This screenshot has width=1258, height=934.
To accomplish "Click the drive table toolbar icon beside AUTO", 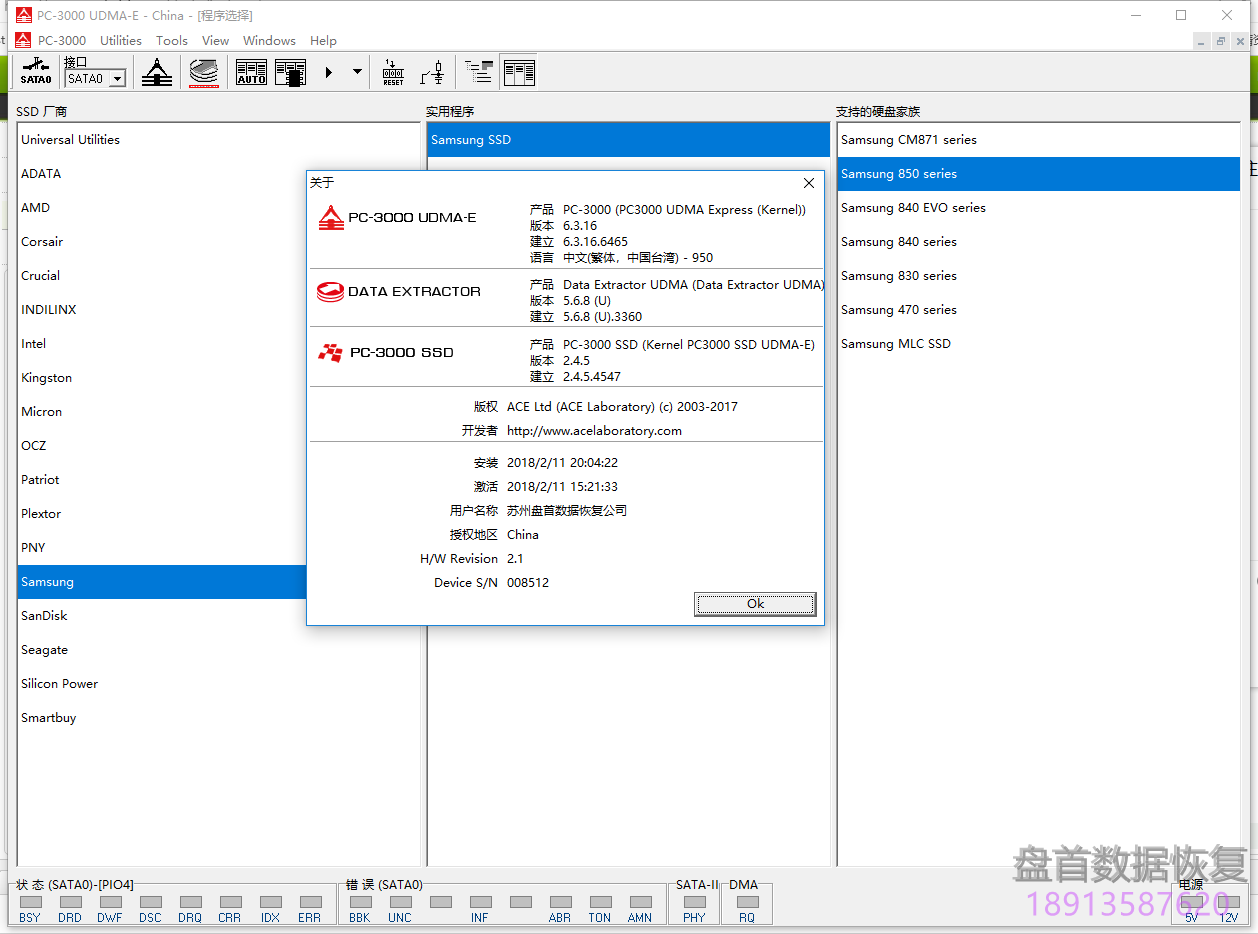I will click(290, 72).
